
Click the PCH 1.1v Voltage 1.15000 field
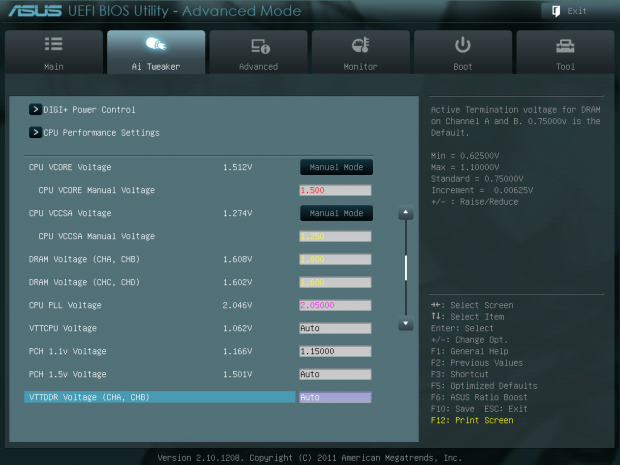click(335, 351)
